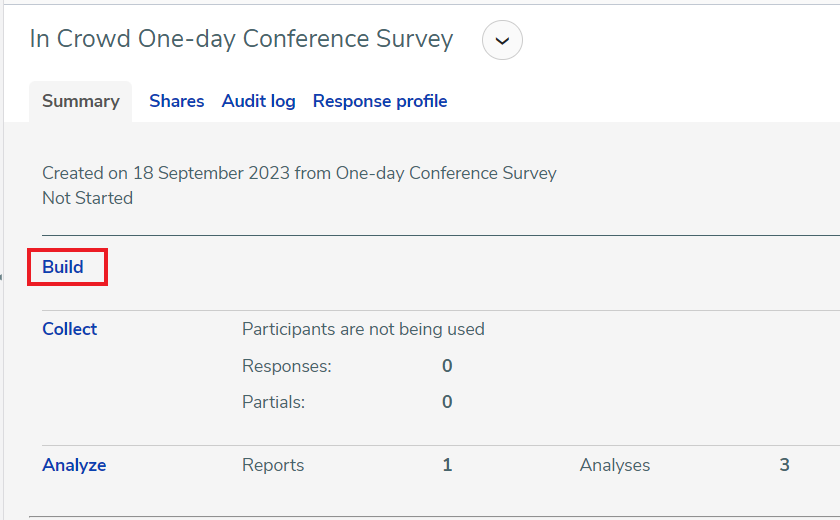
Task: Open the dropdown chevron beside the survey title
Action: coord(502,40)
